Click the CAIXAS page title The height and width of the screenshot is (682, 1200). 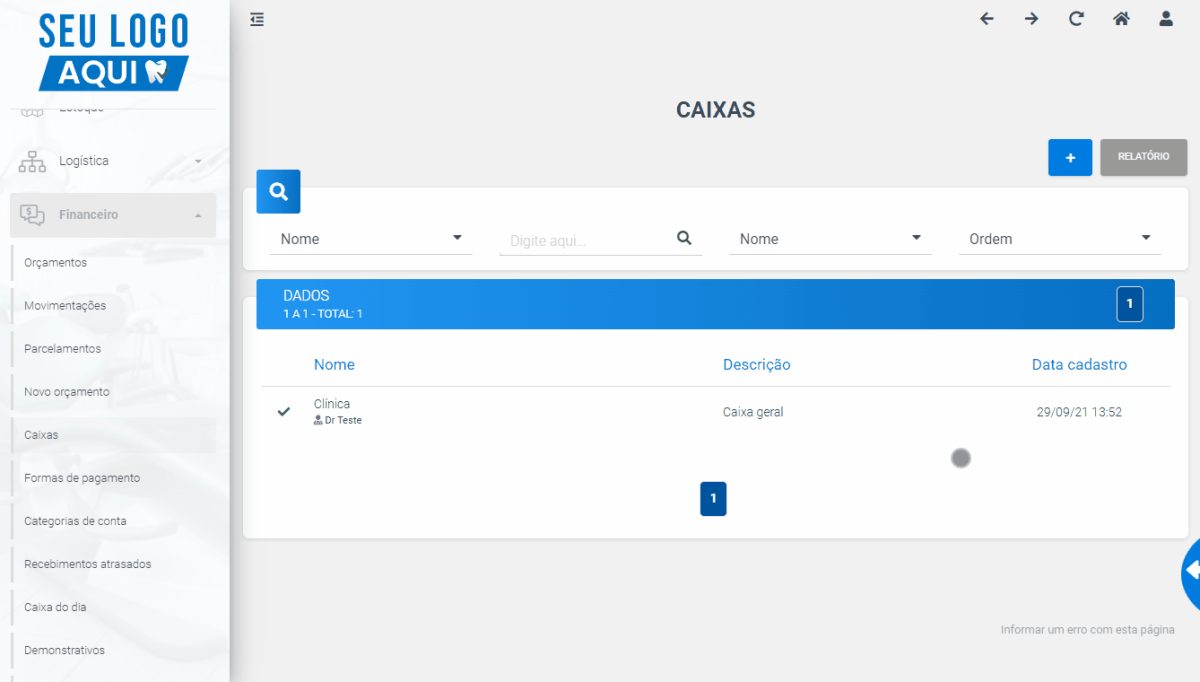[x=715, y=110]
